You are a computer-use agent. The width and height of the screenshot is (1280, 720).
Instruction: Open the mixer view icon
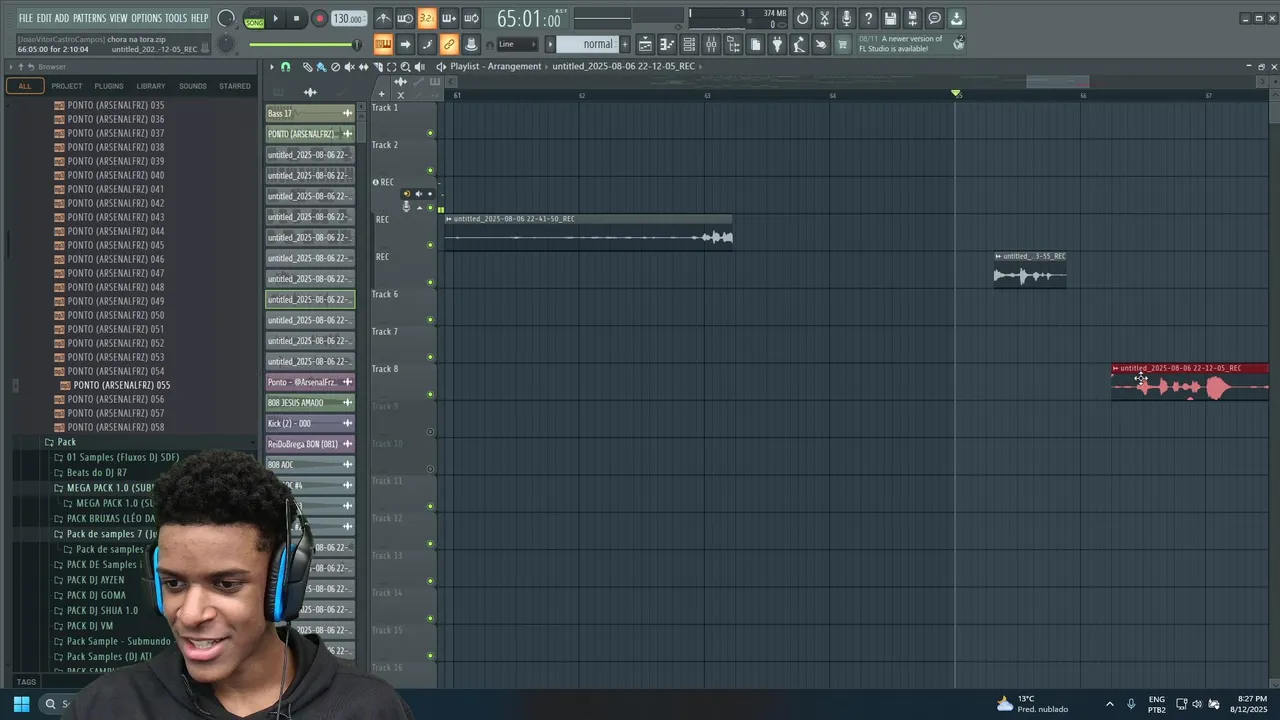pyautogui.click(x=711, y=44)
